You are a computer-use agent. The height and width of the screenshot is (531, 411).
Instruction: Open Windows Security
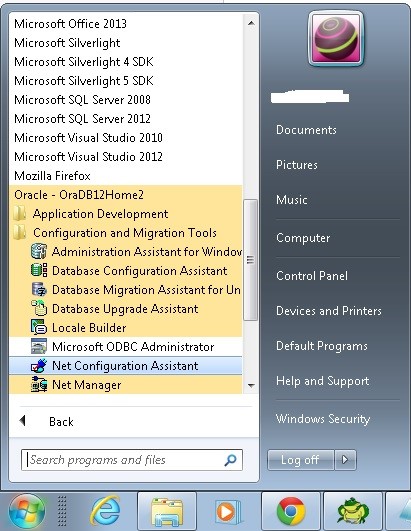pyautogui.click(x=323, y=419)
